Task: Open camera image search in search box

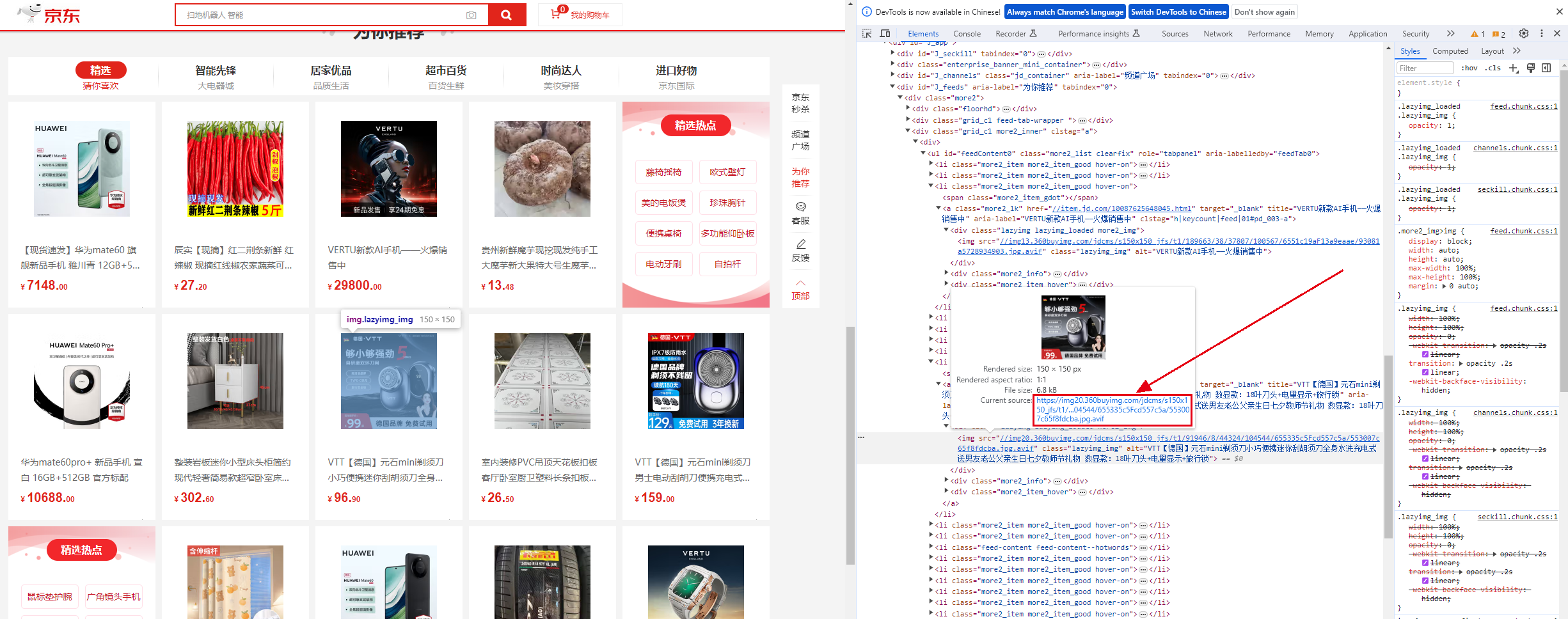Action: coord(471,15)
